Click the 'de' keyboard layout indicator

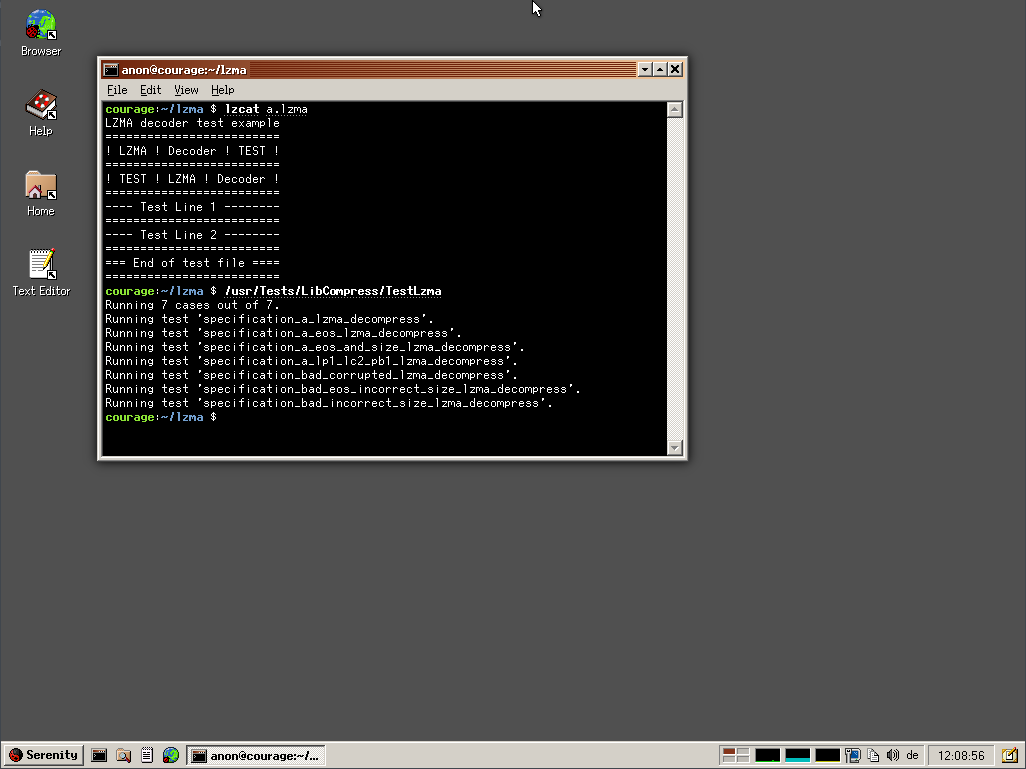coord(912,755)
